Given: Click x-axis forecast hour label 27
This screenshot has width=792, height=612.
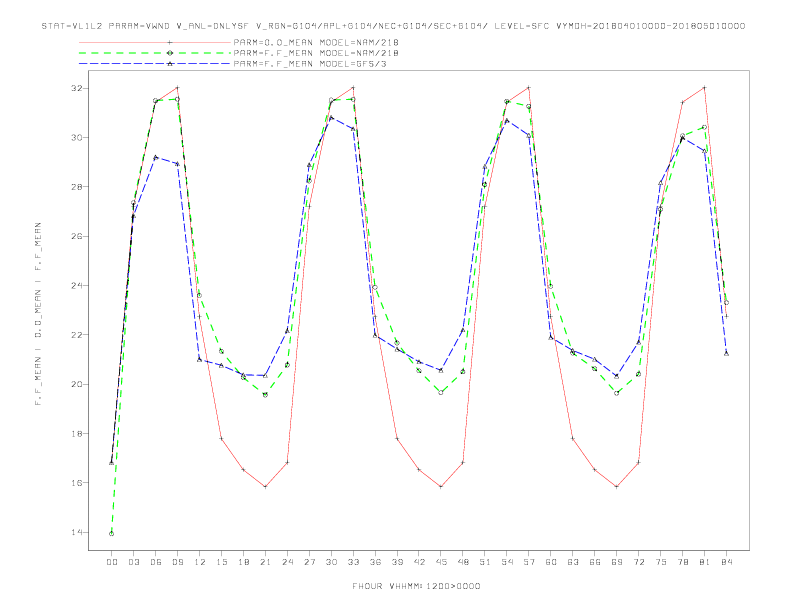Looking at the screenshot, I should click(x=310, y=562).
